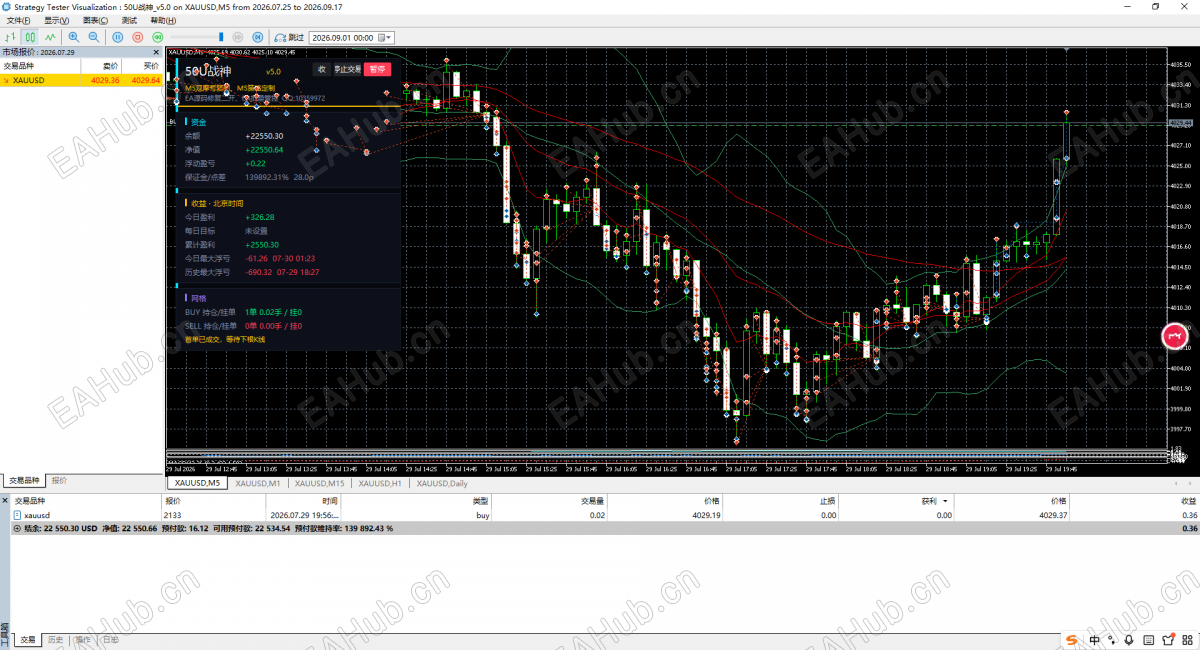
Task: Click the red round floating button on chart
Action: 1174,336
